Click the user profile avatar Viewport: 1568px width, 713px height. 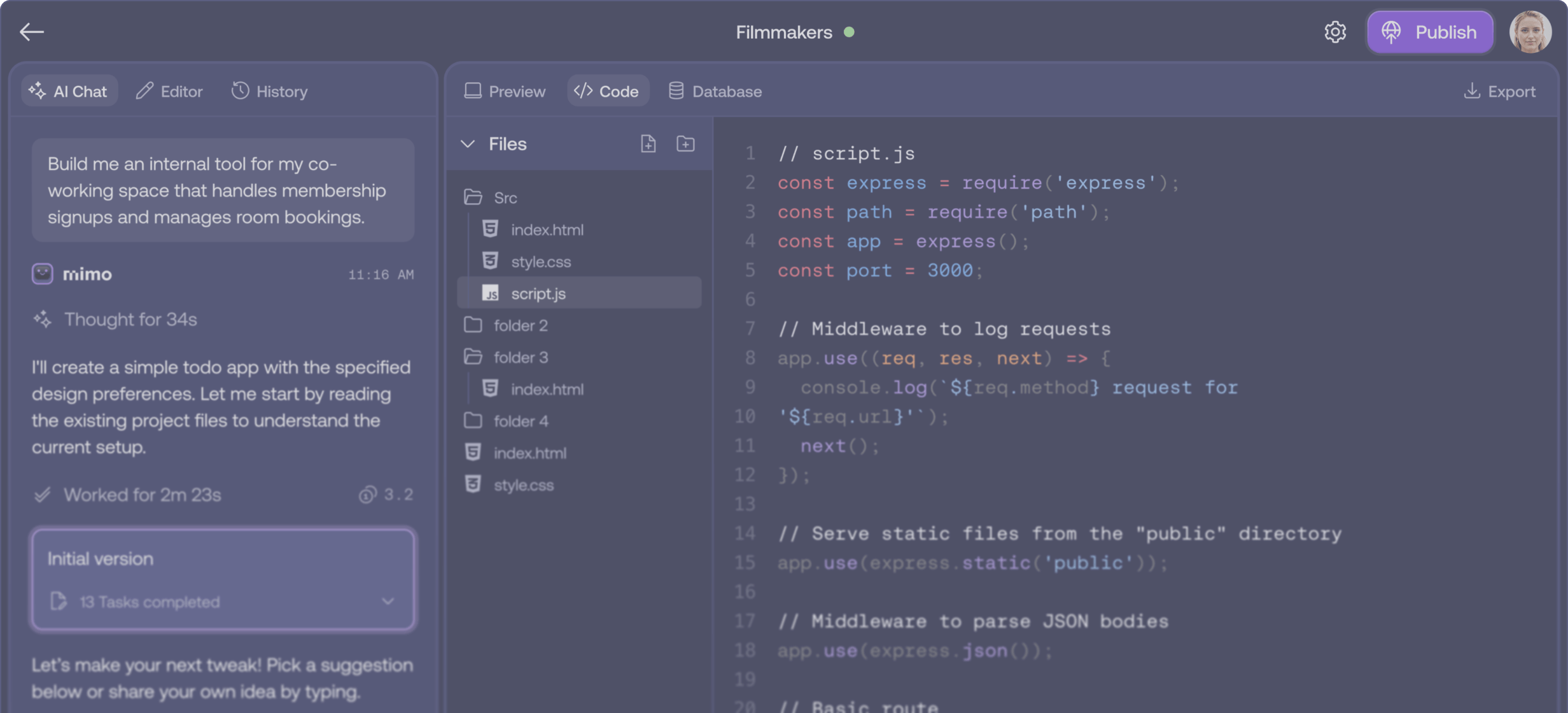click(1530, 32)
